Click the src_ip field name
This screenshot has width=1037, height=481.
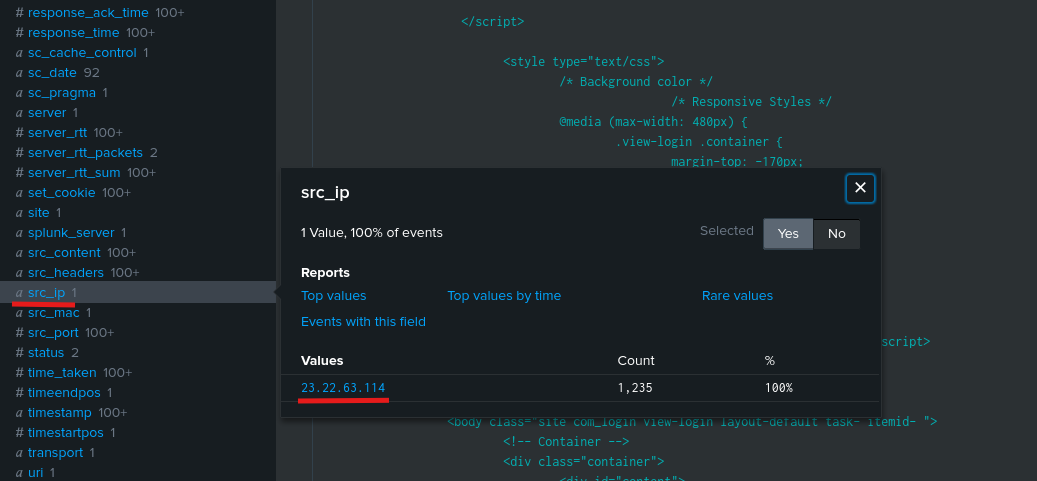tap(46, 292)
